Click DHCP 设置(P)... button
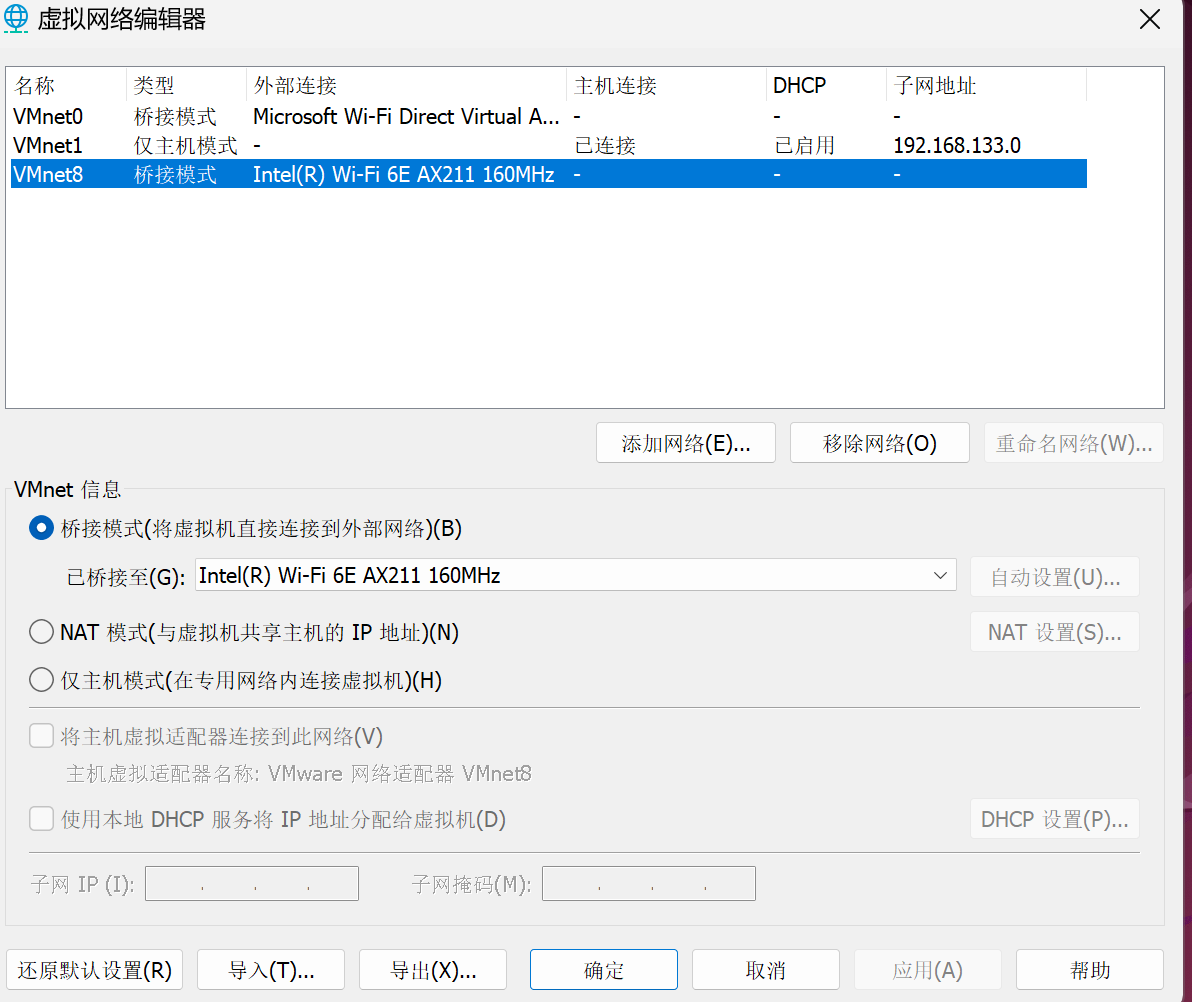Image resolution: width=1192 pixels, height=1002 pixels. click(1054, 819)
